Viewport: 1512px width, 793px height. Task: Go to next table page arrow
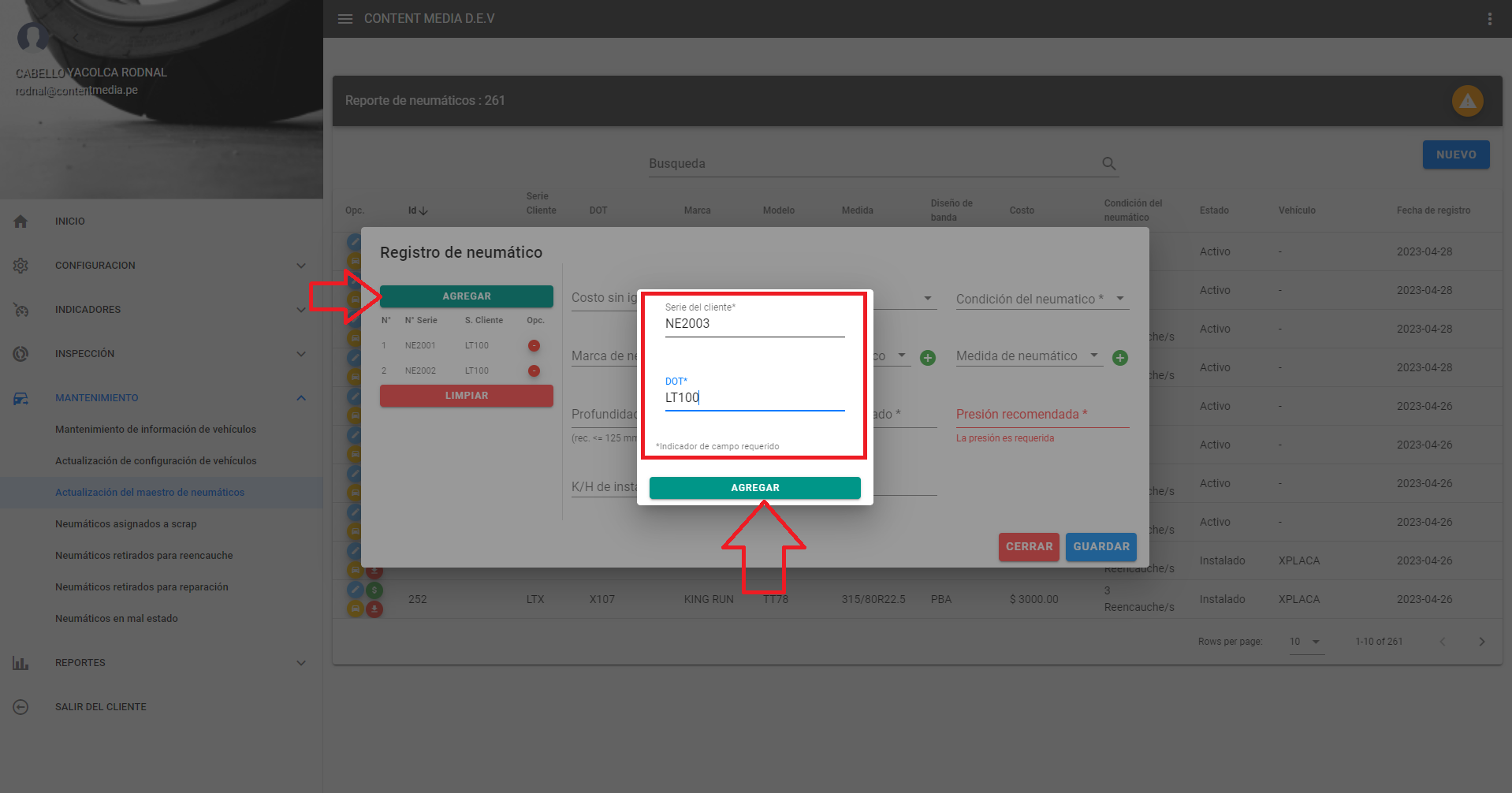[1481, 642]
